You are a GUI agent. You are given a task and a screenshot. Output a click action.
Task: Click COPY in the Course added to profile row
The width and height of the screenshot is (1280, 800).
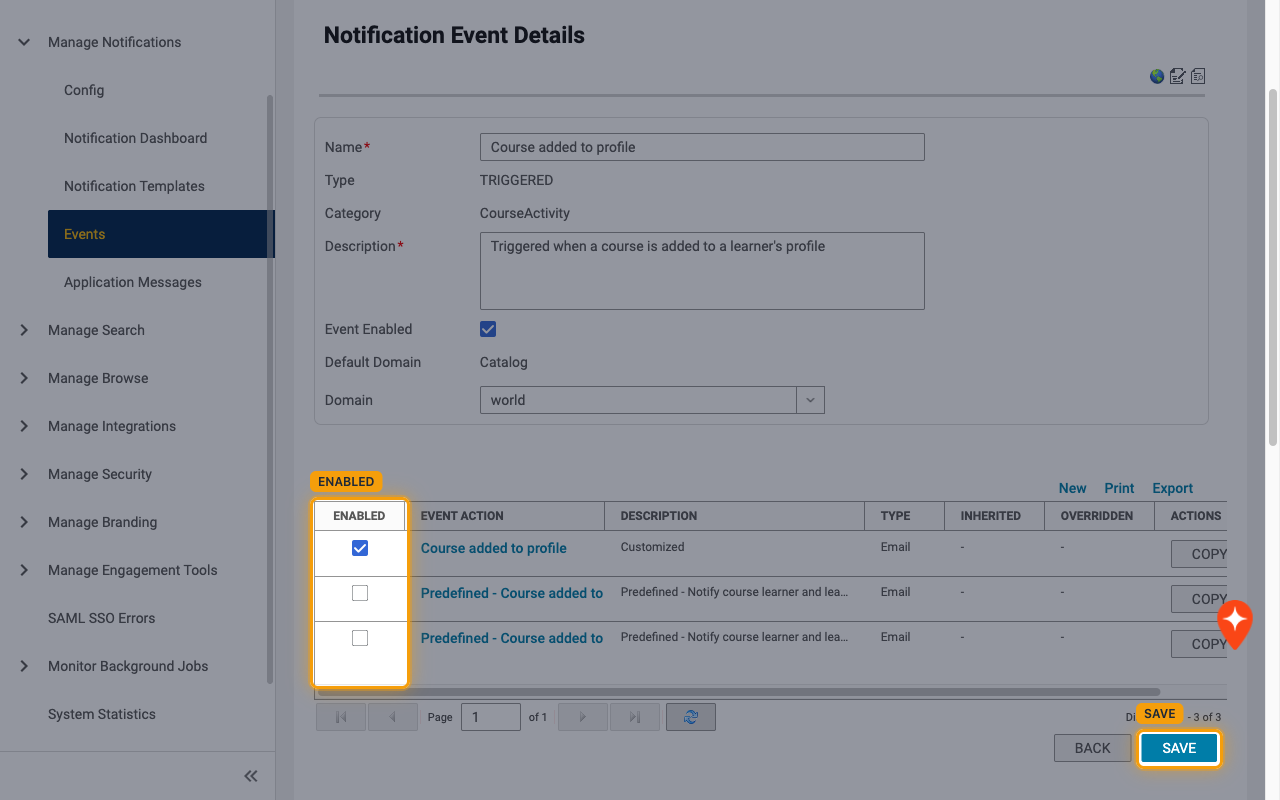(1200, 554)
